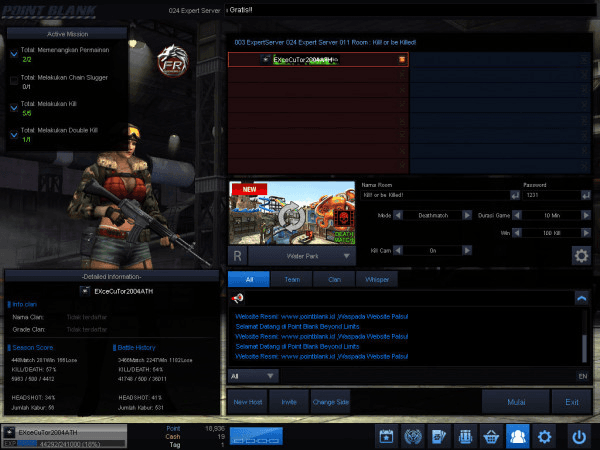Open room advanced settings gear
This screenshot has width=600, height=450.
click(581, 256)
